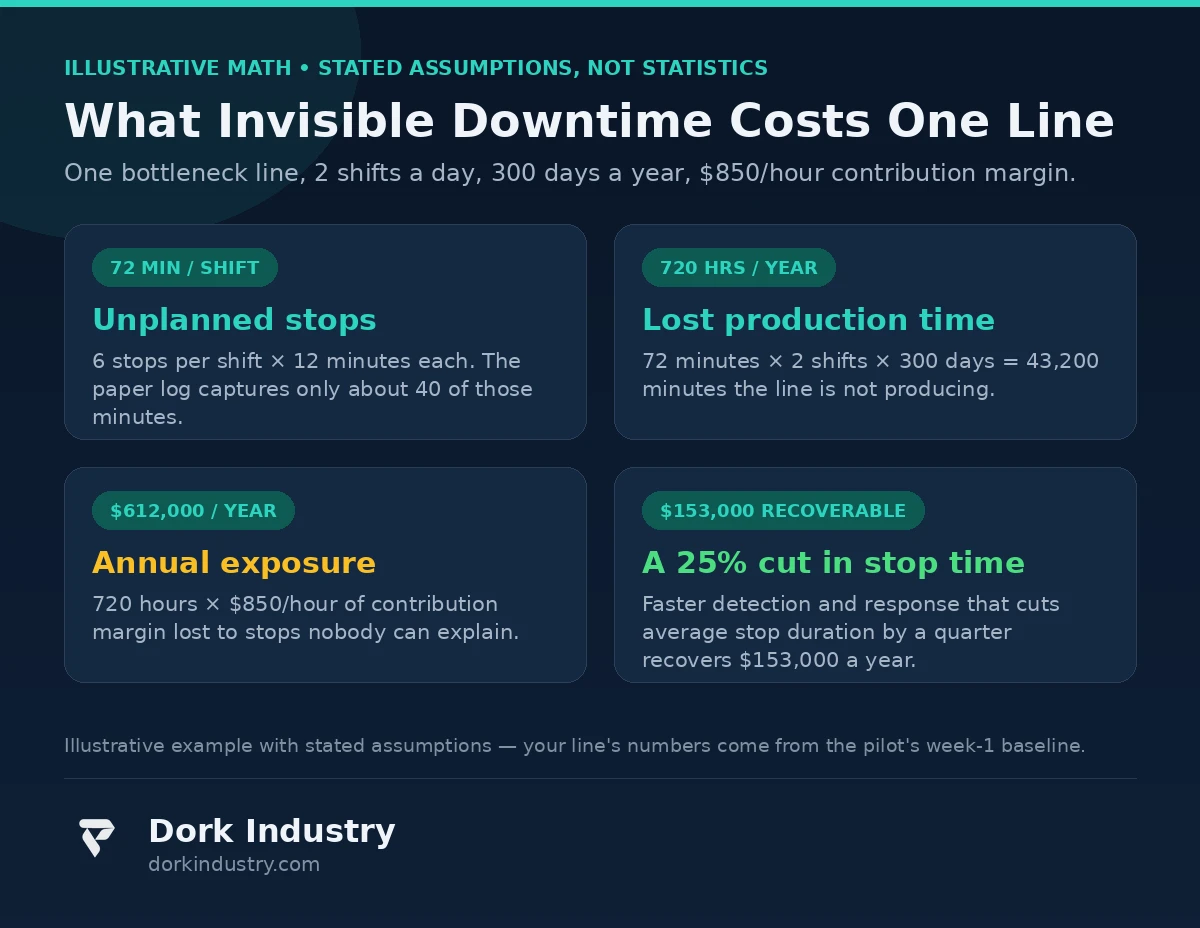Click the Dork Industry brand name
The image size is (1200, 928).
coord(272,831)
